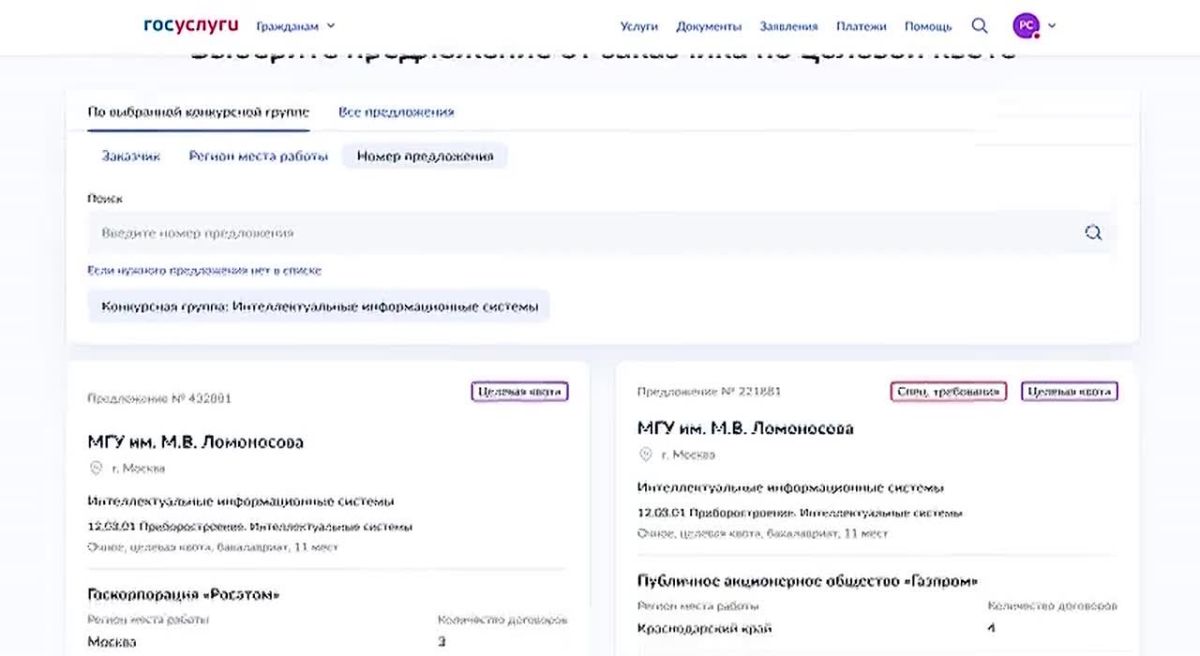Image resolution: width=1200 pixels, height=656 pixels.
Task: Click the header search magnifier icon
Action: point(980,26)
